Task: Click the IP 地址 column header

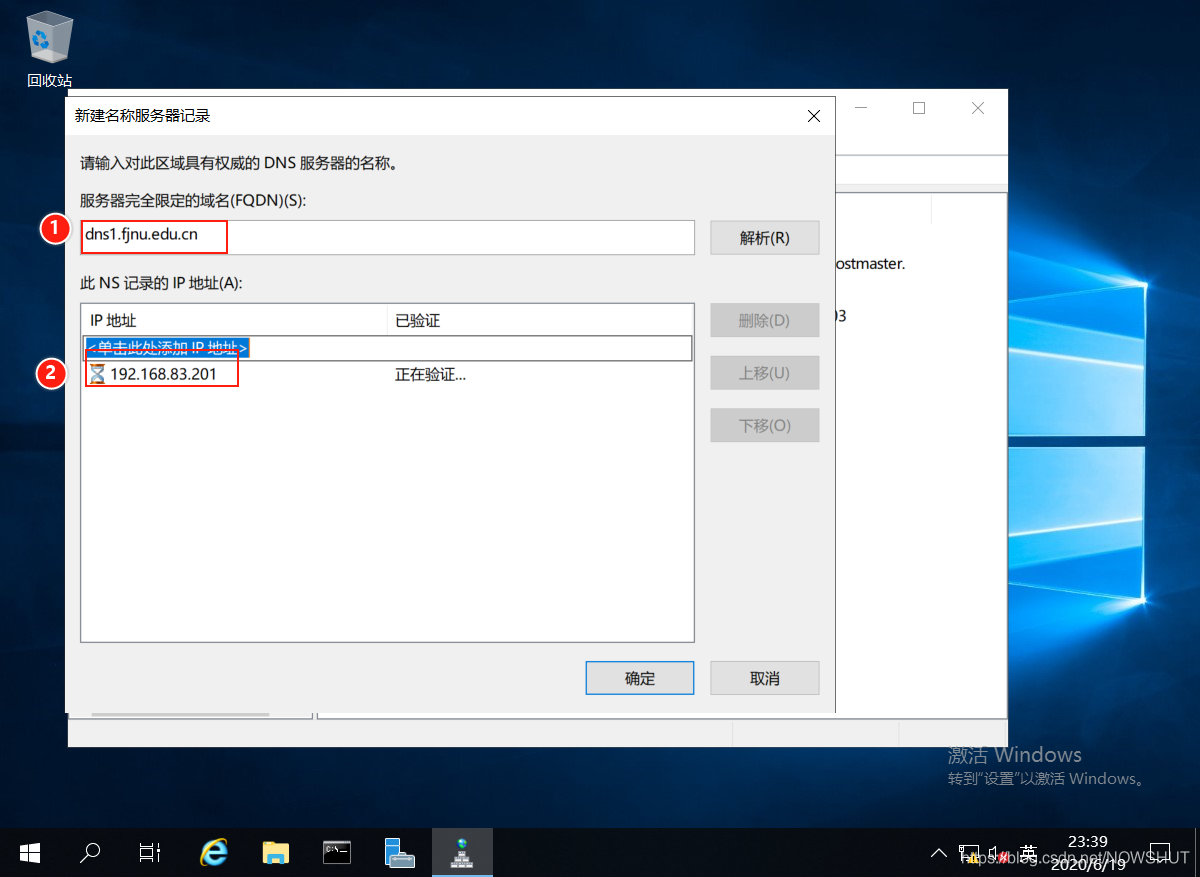Action: click(x=234, y=320)
